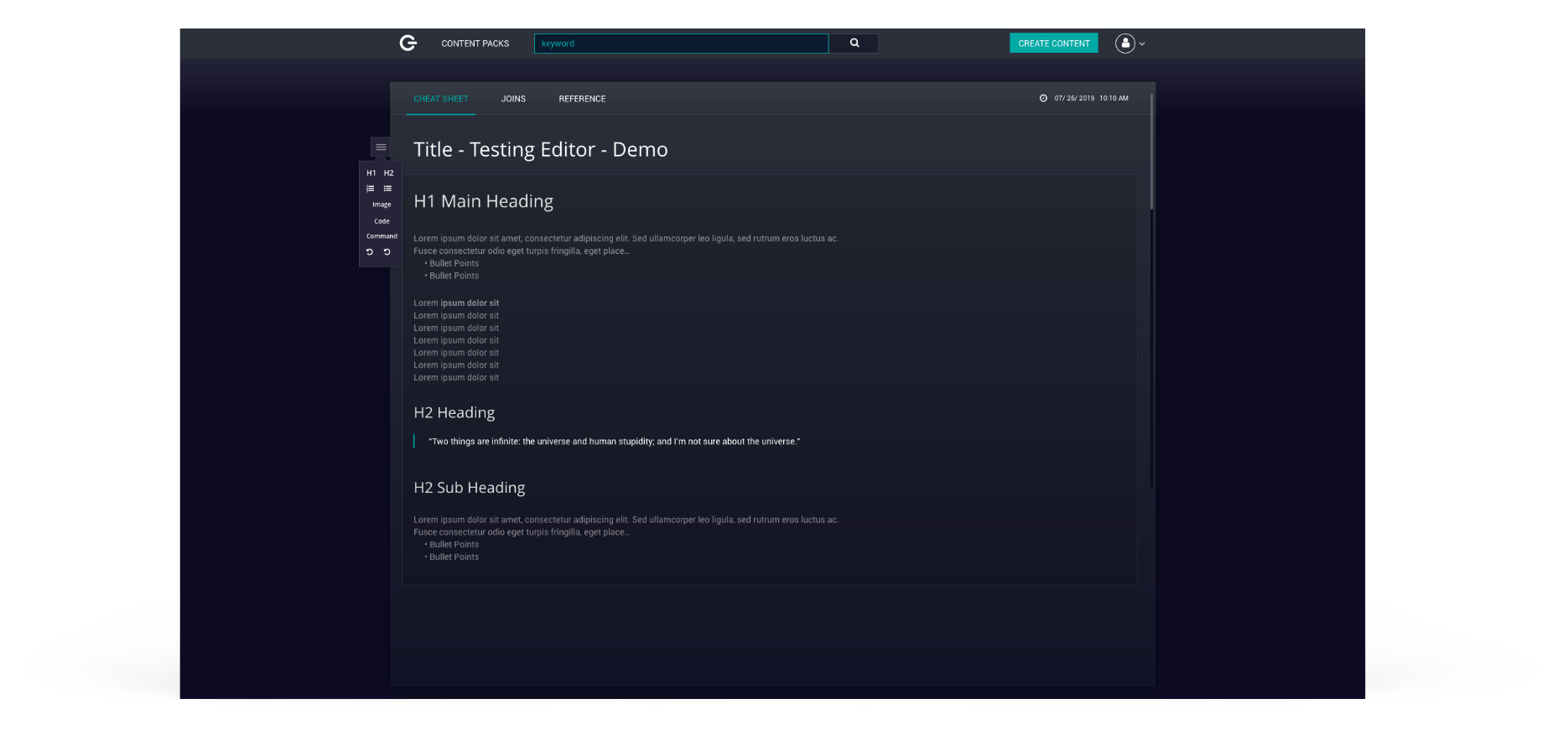Image resolution: width=1568 pixels, height=740 pixels.
Task: Click the 'H2 Heading' text
Action: coord(454,412)
